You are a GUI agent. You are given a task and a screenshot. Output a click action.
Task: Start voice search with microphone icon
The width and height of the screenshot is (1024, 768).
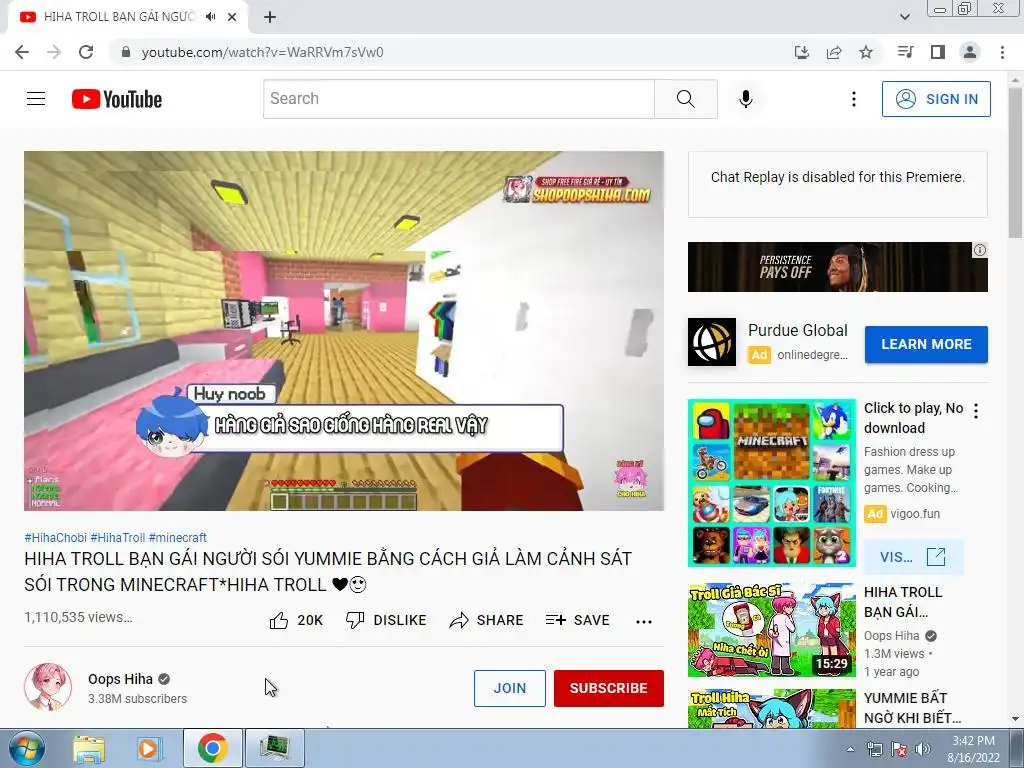[746, 99]
